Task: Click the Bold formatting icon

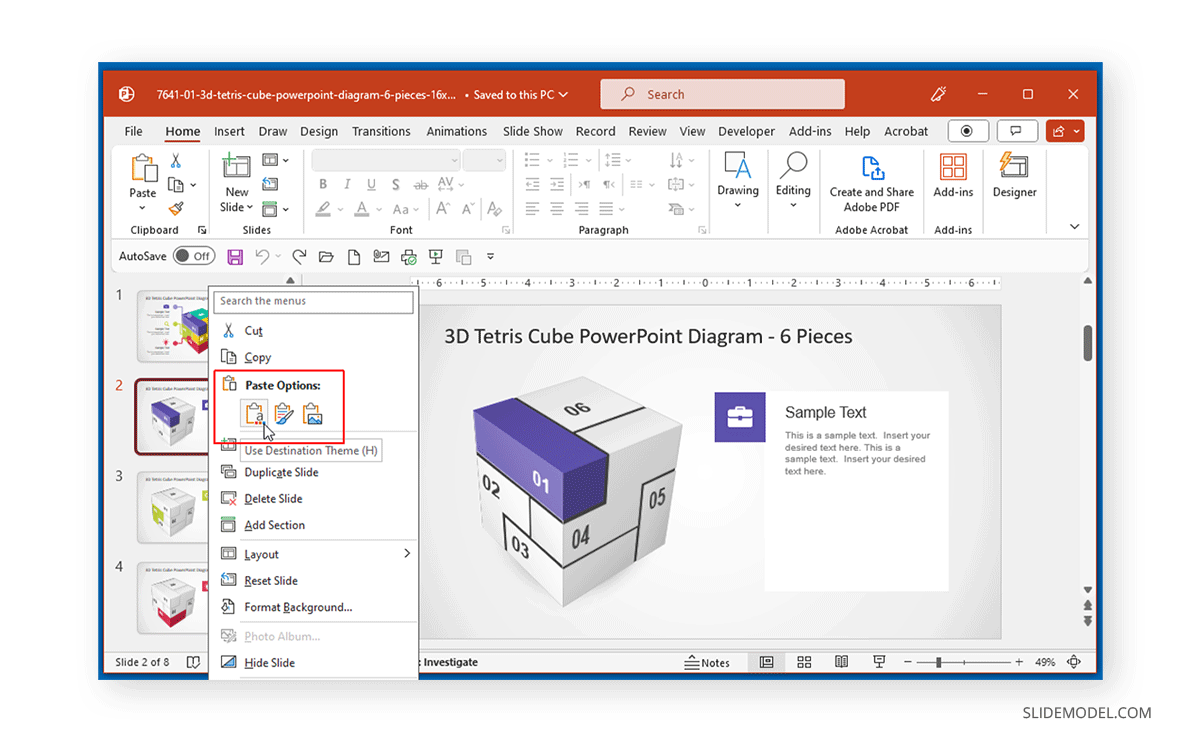Action: point(323,185)
